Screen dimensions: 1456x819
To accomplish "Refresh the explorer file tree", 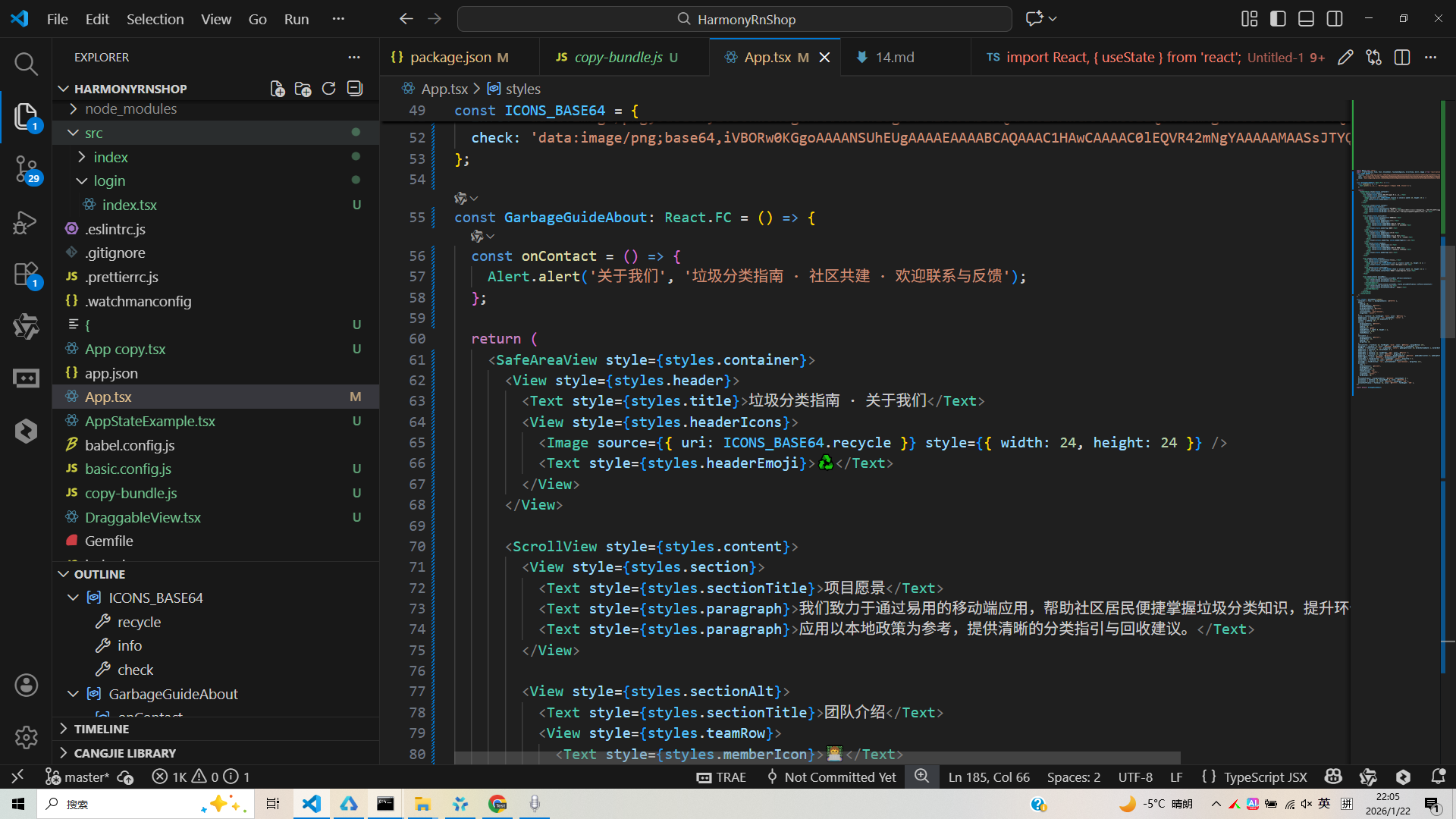I will pos(328,89).
